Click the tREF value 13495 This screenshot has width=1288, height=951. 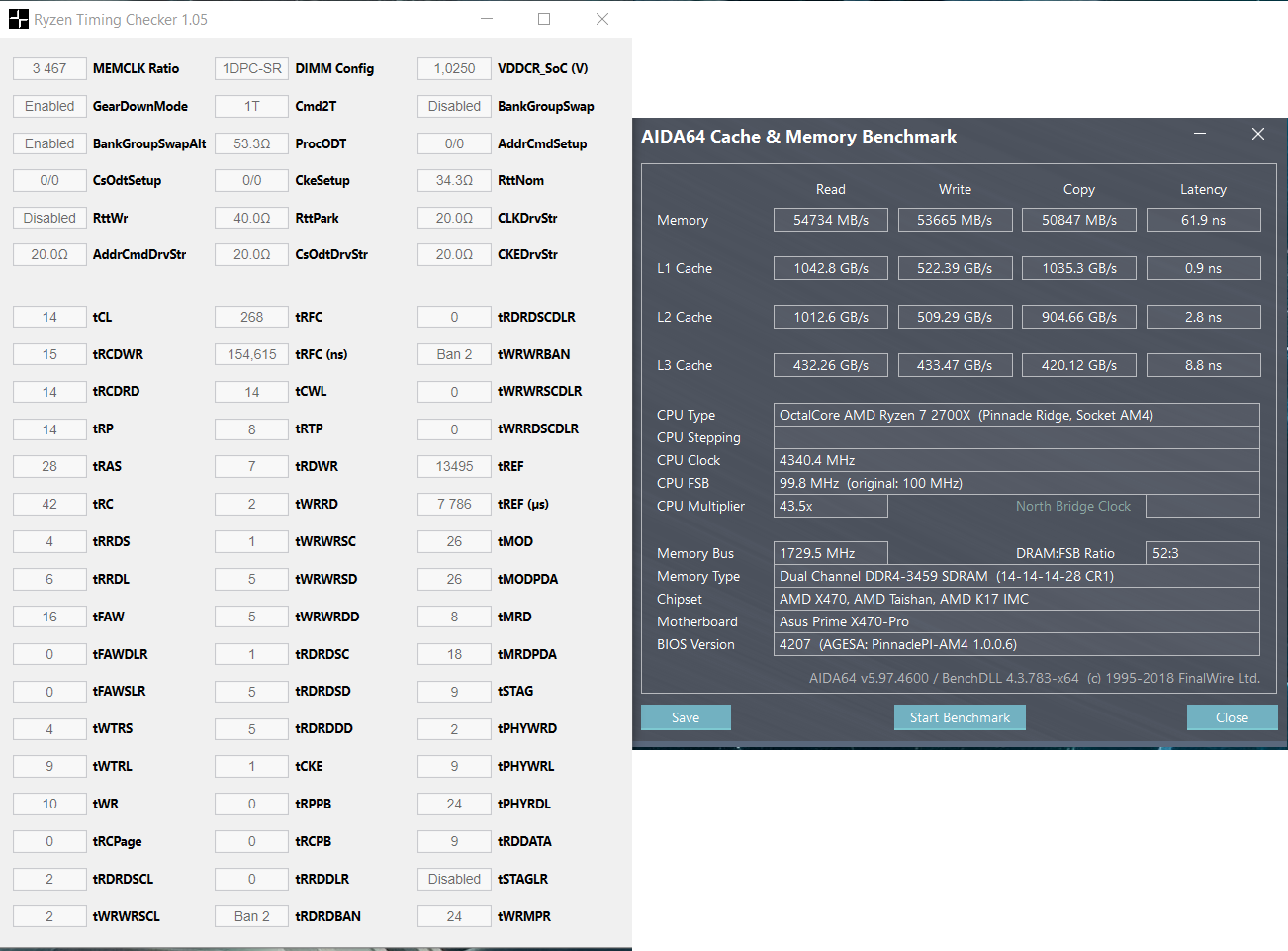(x=454, y=466)
